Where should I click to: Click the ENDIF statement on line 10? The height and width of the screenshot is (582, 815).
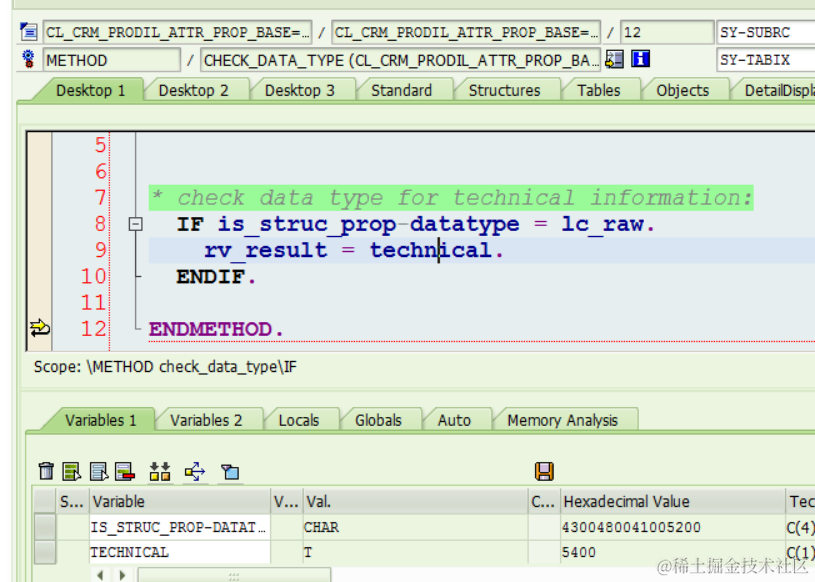(x=216, y=277)
